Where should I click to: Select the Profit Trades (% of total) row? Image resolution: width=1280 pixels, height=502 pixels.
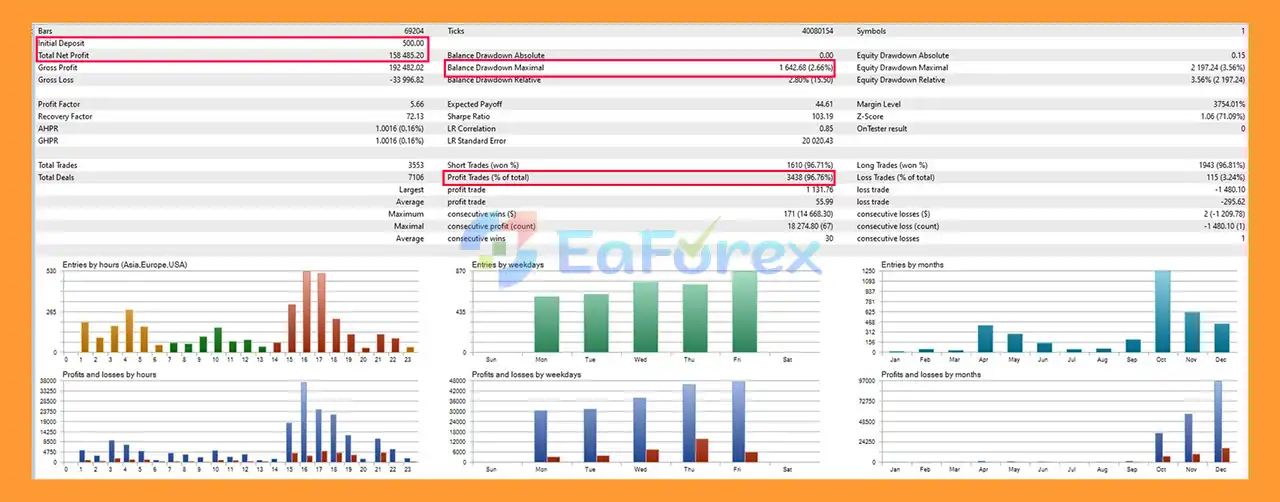coord(638,177)
